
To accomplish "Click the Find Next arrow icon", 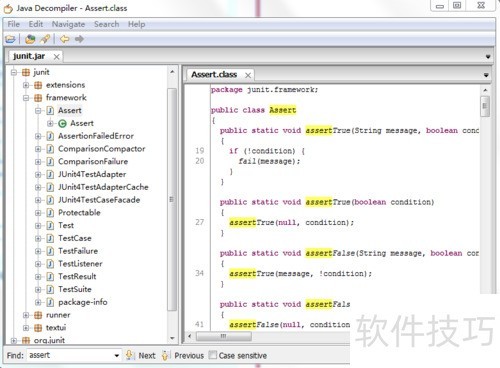I will 129,355.
